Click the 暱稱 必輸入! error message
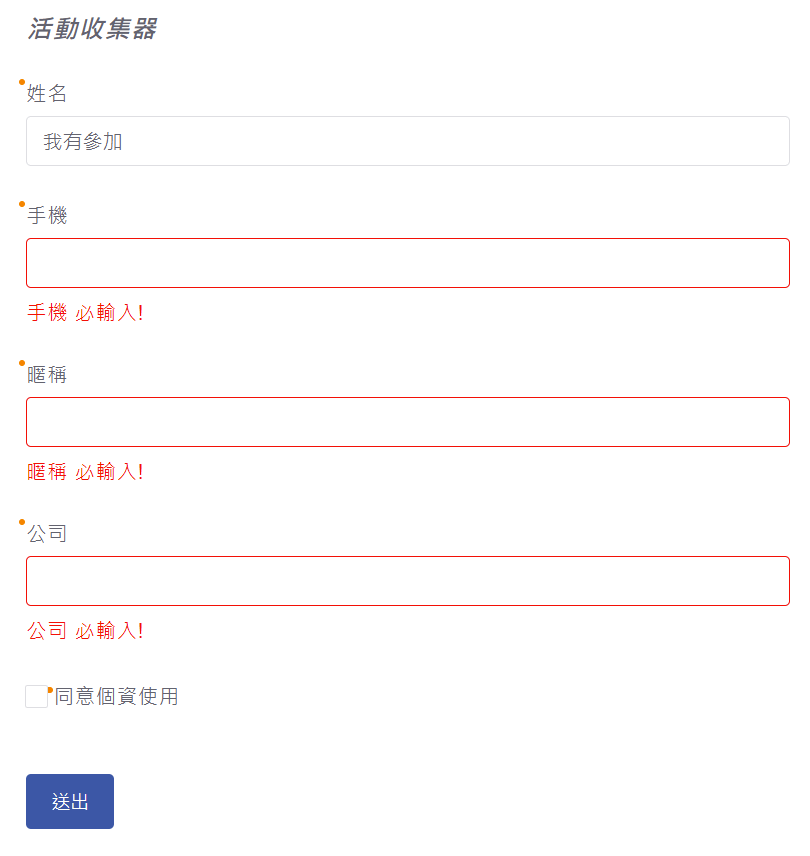The image size is (810, 856). point(85,472)
